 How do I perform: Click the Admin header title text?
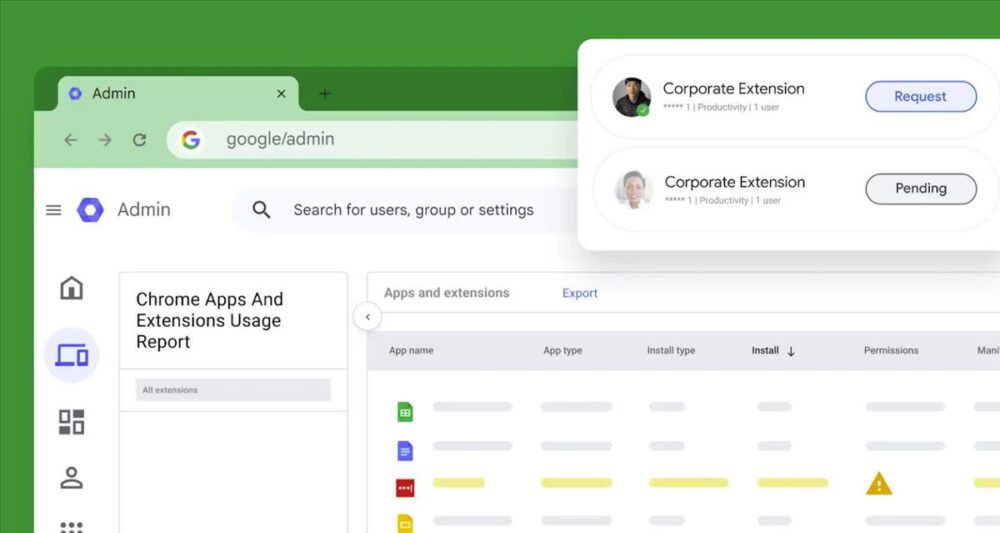click(144, 209)
